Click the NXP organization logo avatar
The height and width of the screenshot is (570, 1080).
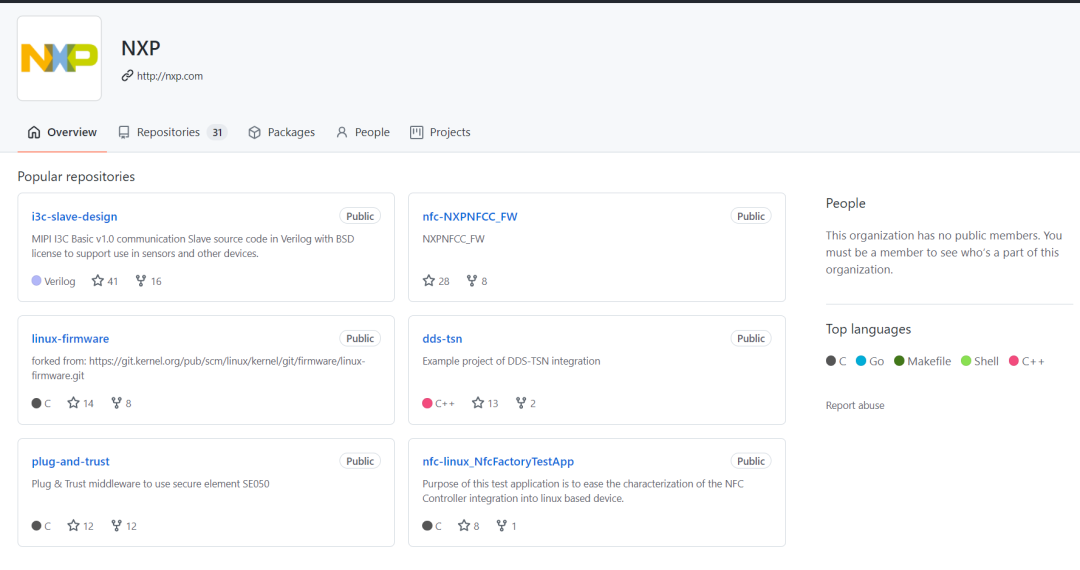click(x=59, y=59)
